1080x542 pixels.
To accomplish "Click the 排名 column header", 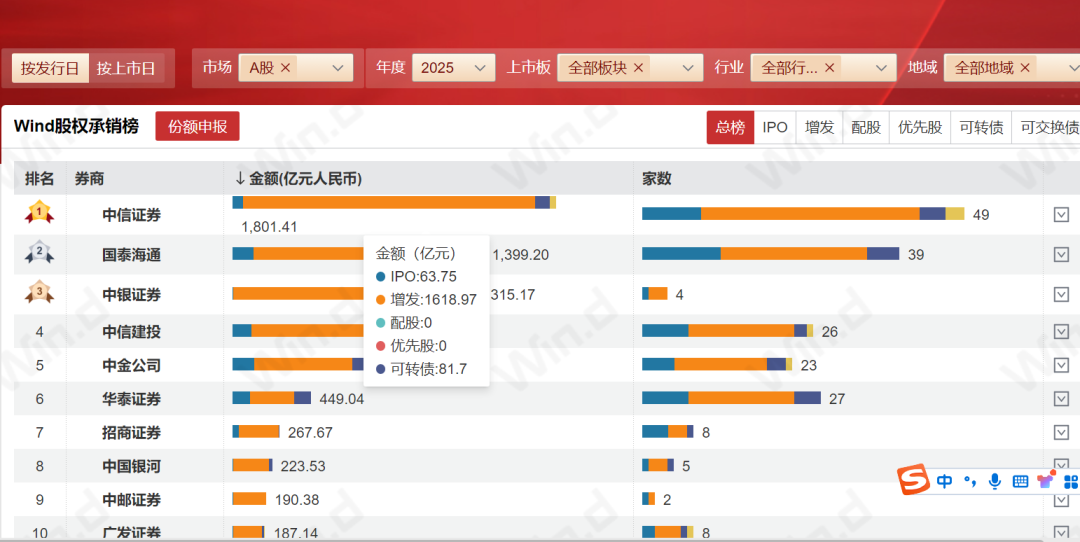I will point(39,178).
